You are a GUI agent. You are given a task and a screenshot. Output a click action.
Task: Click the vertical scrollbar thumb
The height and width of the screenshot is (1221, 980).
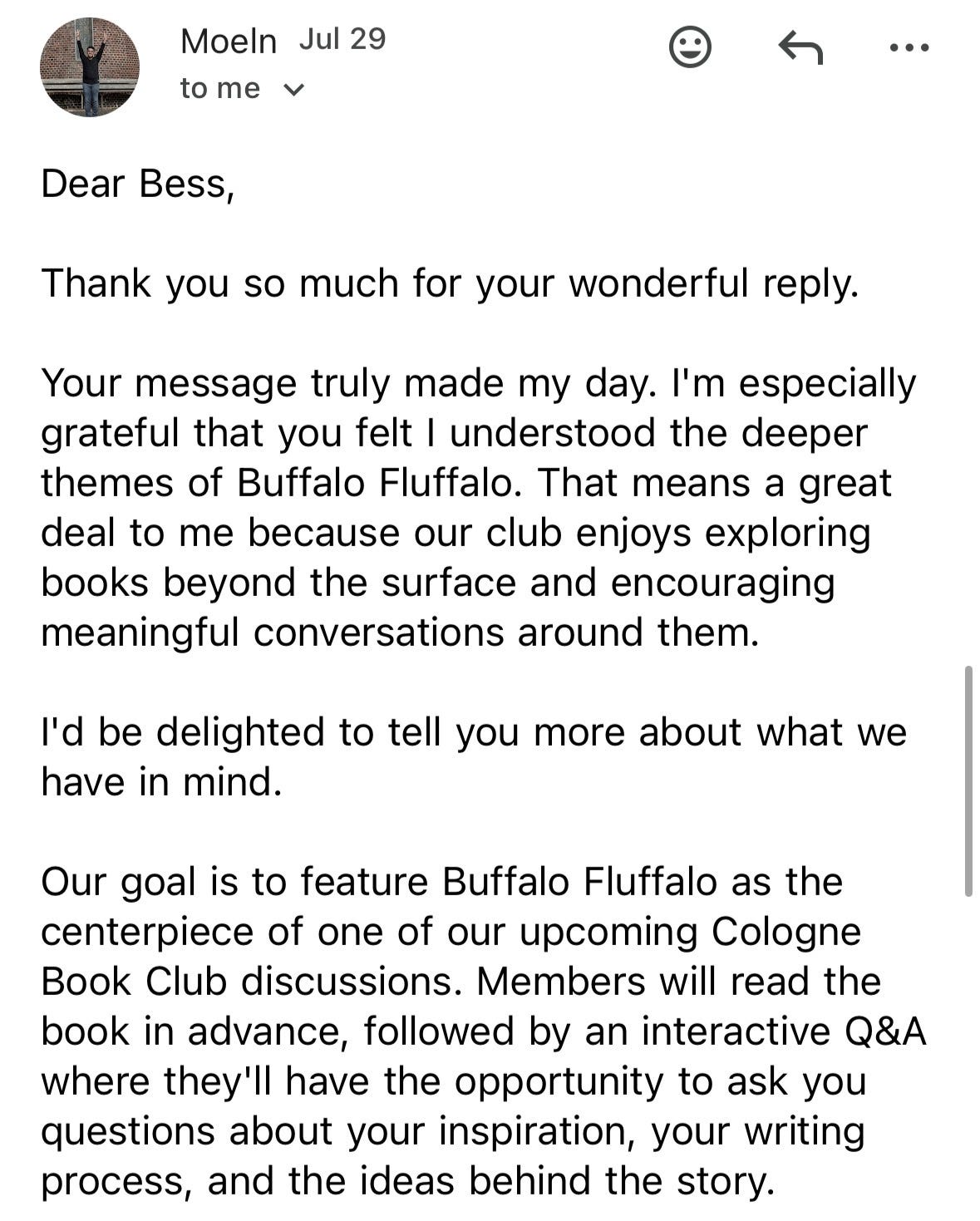pyautogui.click(x=968, y=780)
